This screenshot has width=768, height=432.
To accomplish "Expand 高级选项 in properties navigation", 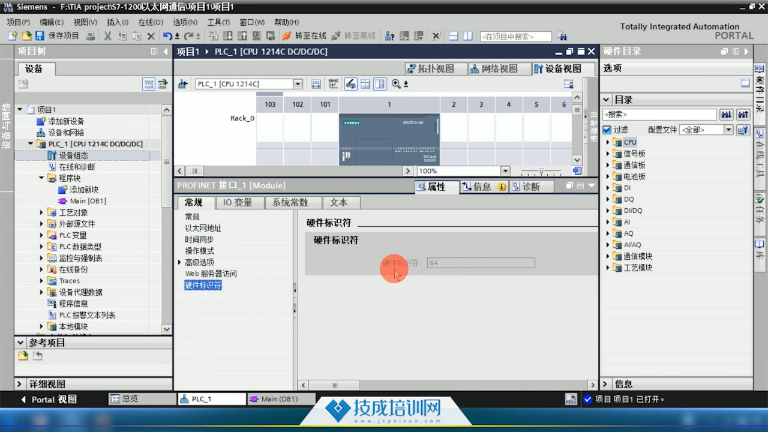I will point(180,263).
